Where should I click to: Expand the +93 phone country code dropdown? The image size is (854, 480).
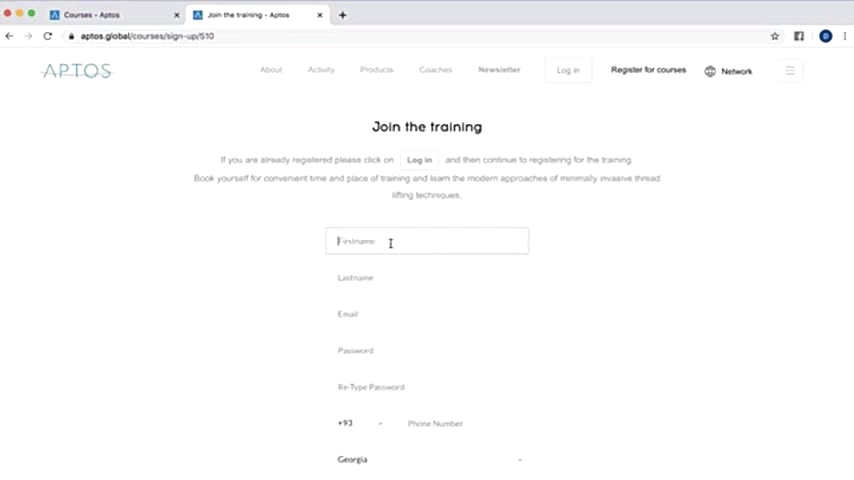(360, 423)
